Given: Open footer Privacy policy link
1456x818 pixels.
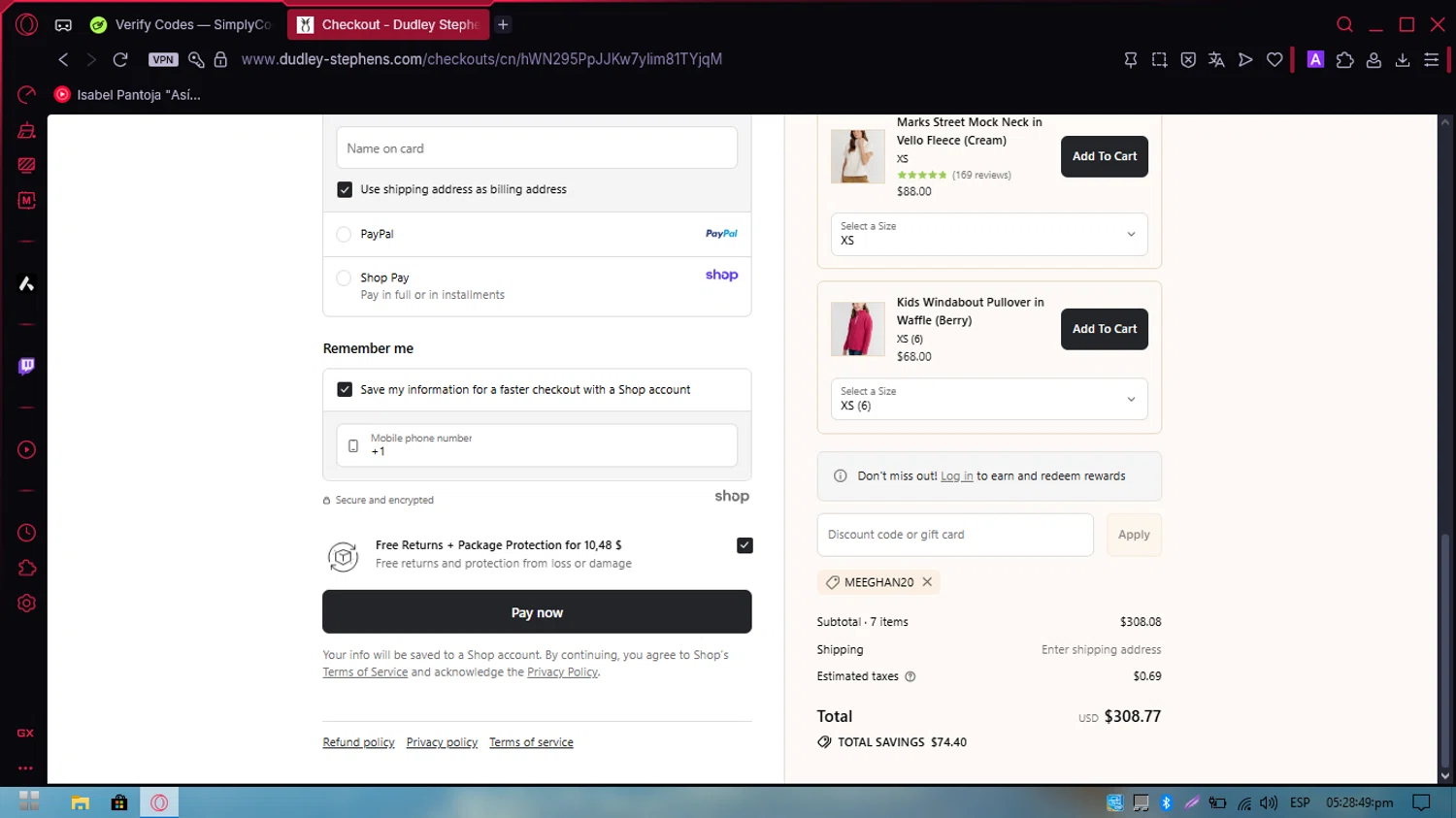Looking at the screenshot, I should tap(442, 742).
